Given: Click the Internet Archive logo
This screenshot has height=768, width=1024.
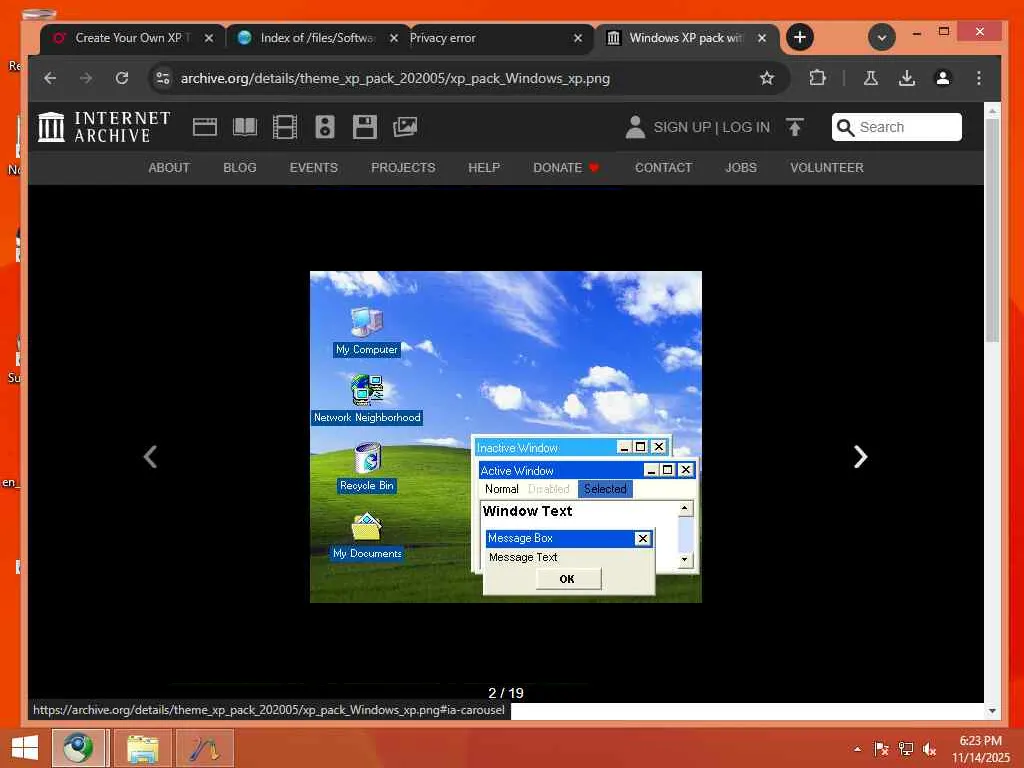Looking at the screenshot, I should [x=104, y=127].
